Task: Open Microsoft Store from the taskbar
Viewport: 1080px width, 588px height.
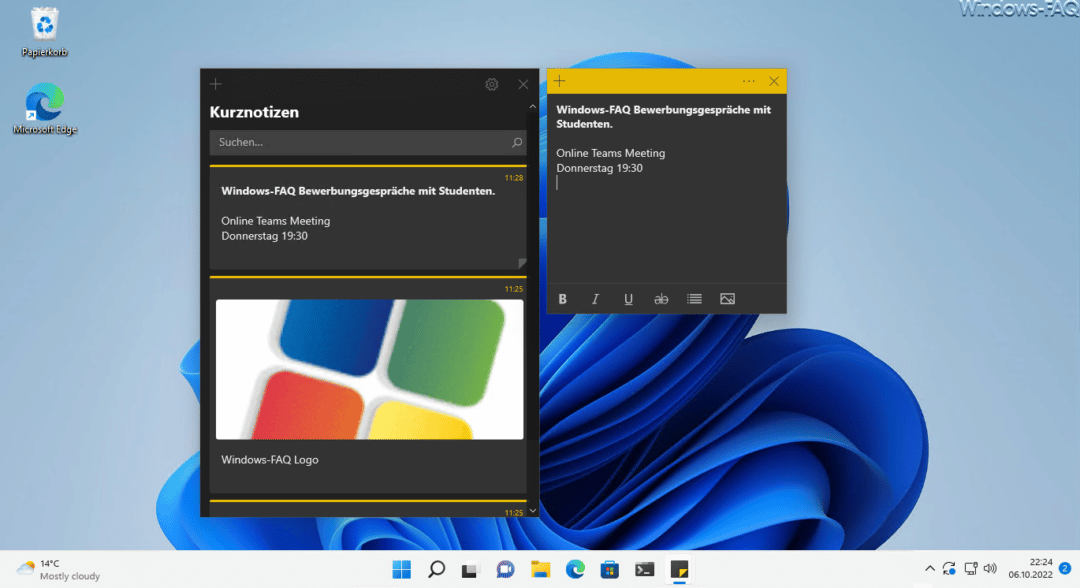Action: click(610, 569)
